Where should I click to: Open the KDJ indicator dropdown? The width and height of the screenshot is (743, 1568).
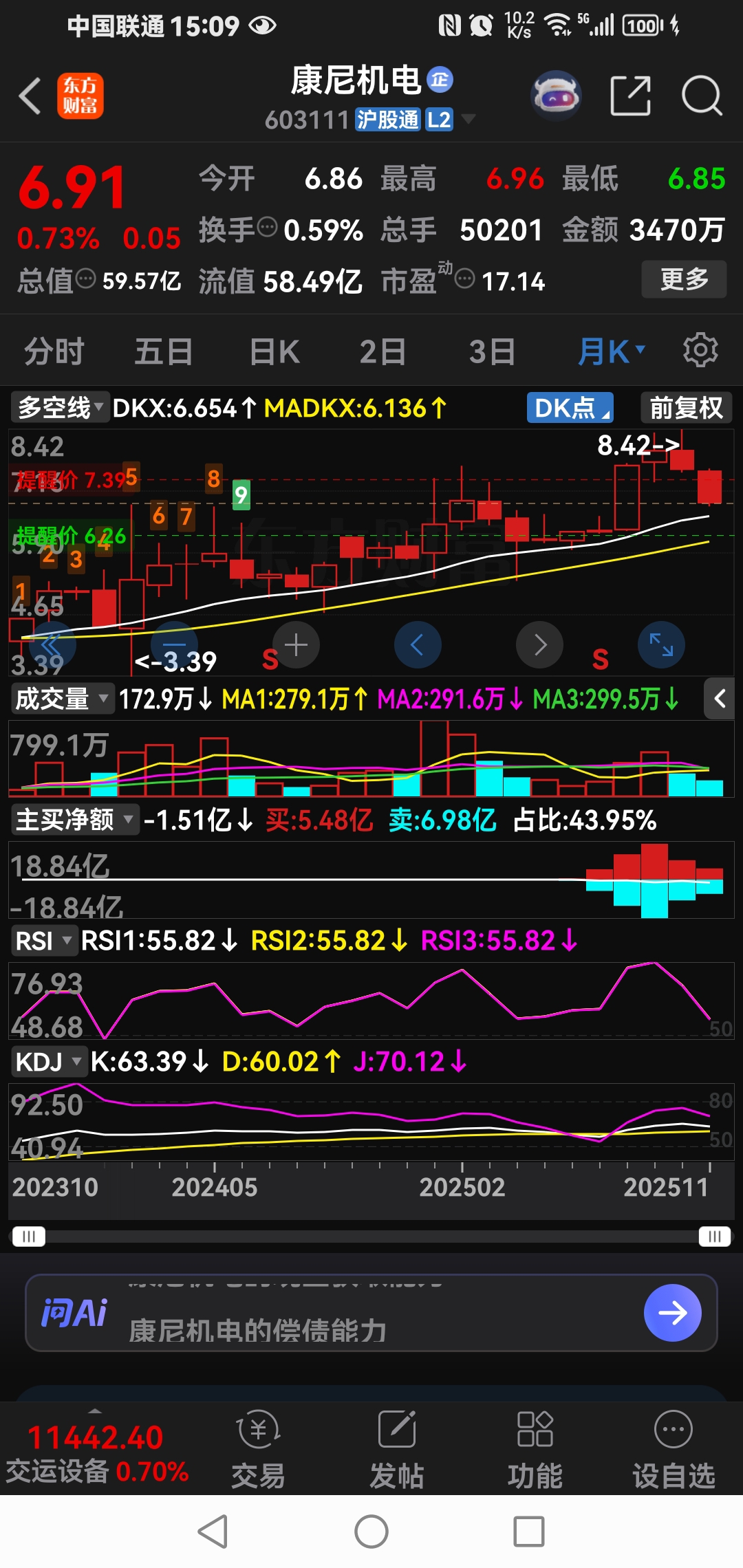(x=48, y=1062)
